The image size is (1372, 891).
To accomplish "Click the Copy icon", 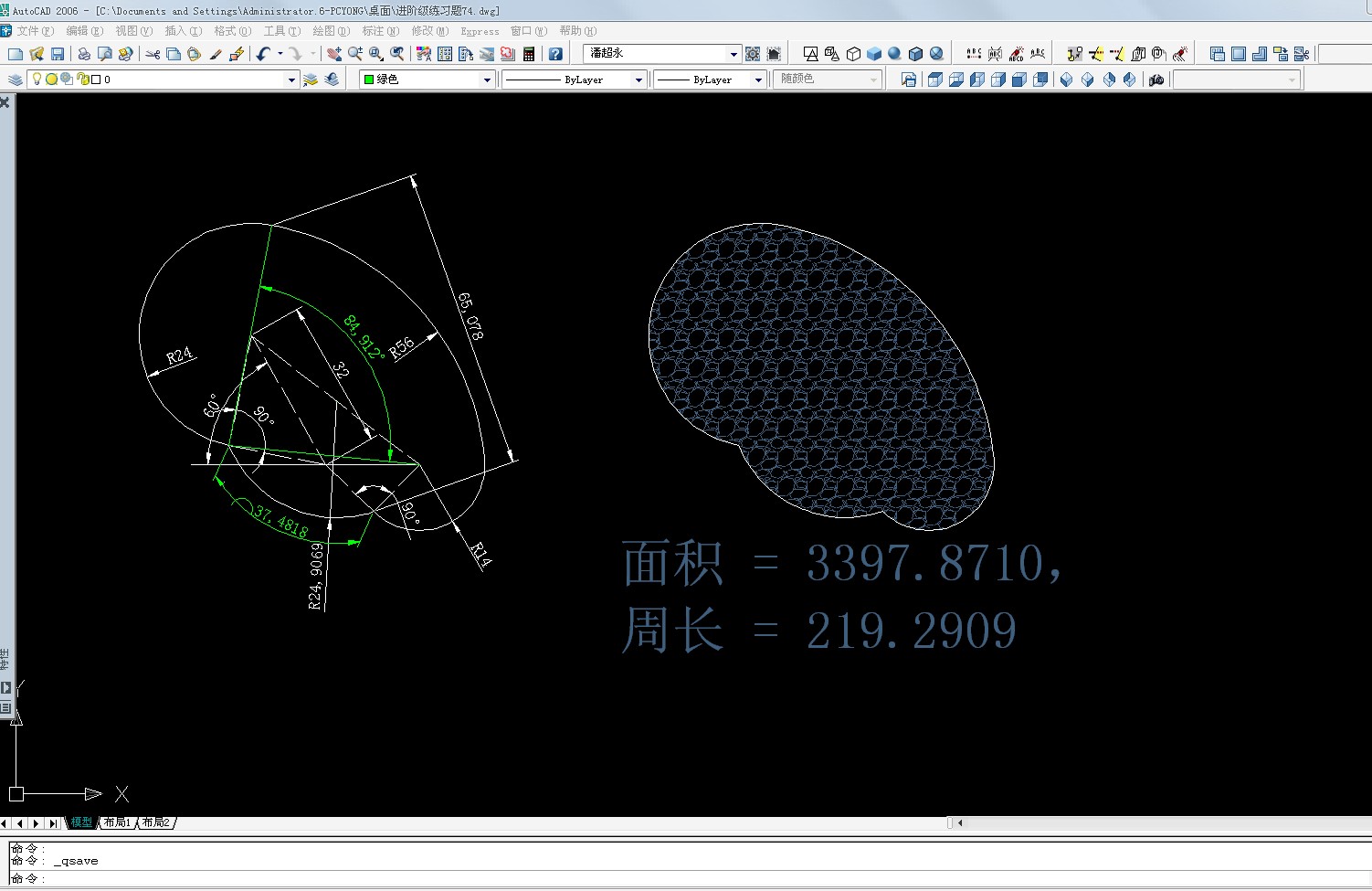I will 174,54.
